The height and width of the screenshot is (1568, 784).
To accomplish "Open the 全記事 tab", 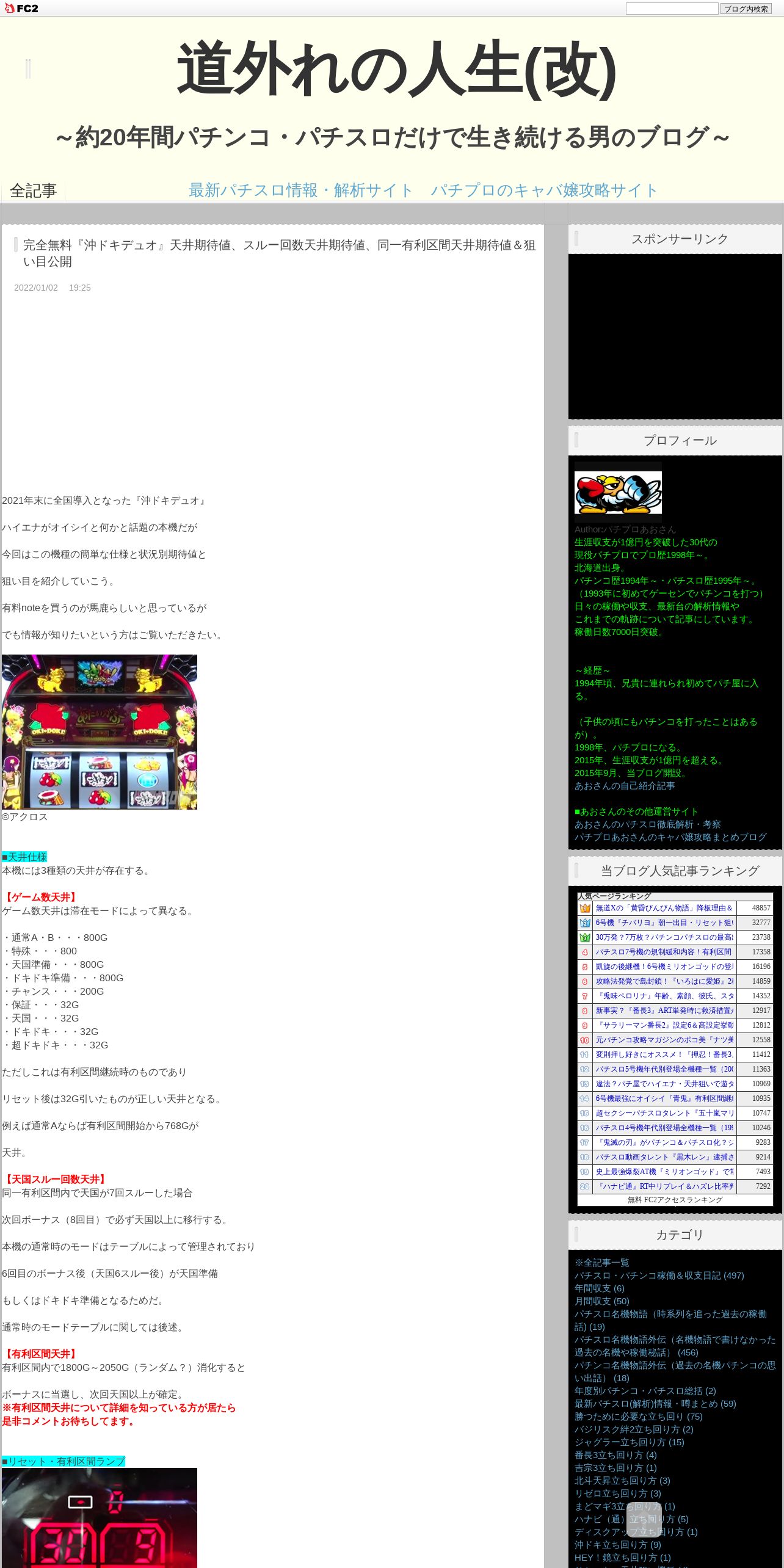I will [33, 191].
